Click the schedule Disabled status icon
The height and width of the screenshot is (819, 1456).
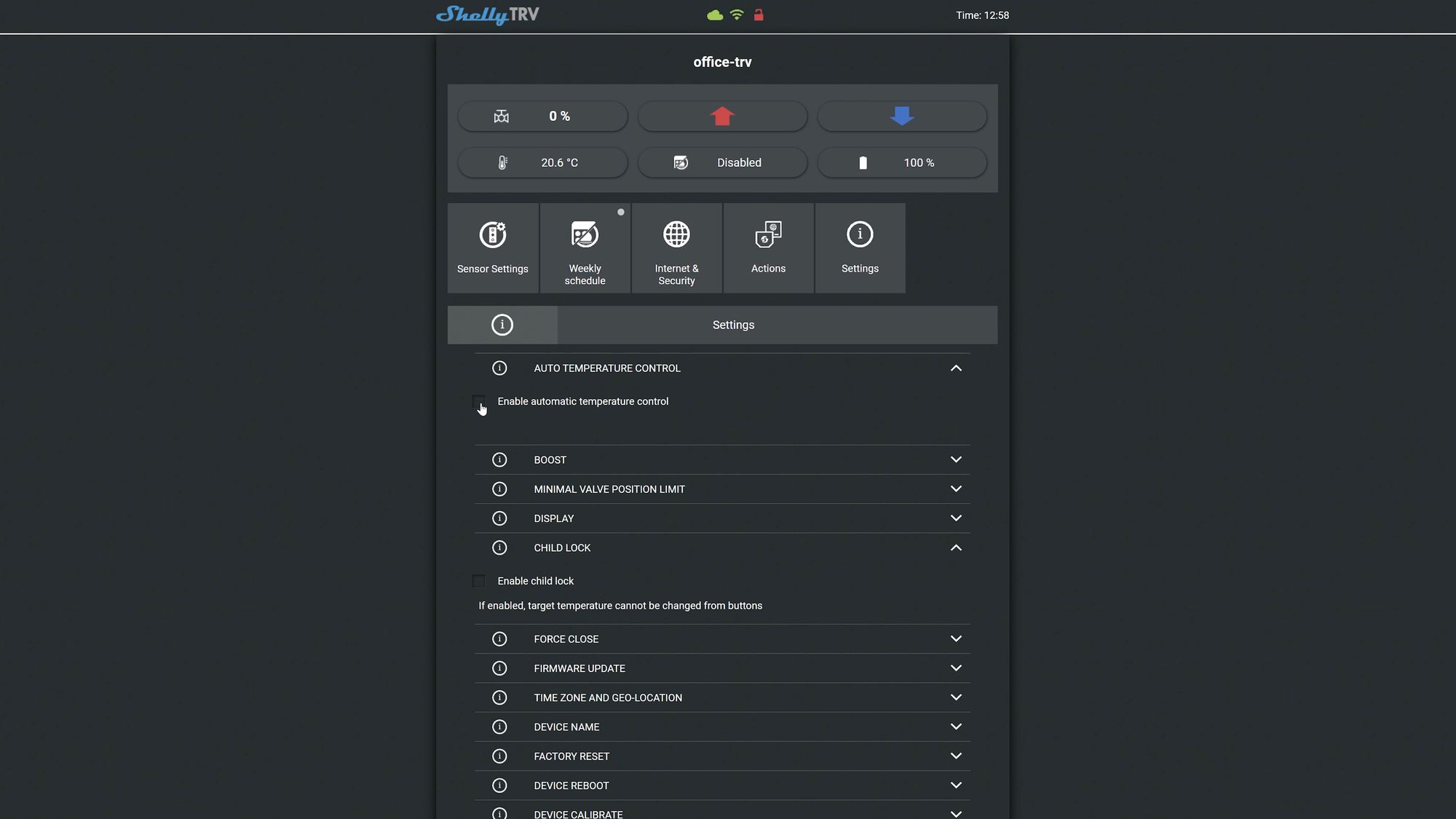tap(681, 163)
